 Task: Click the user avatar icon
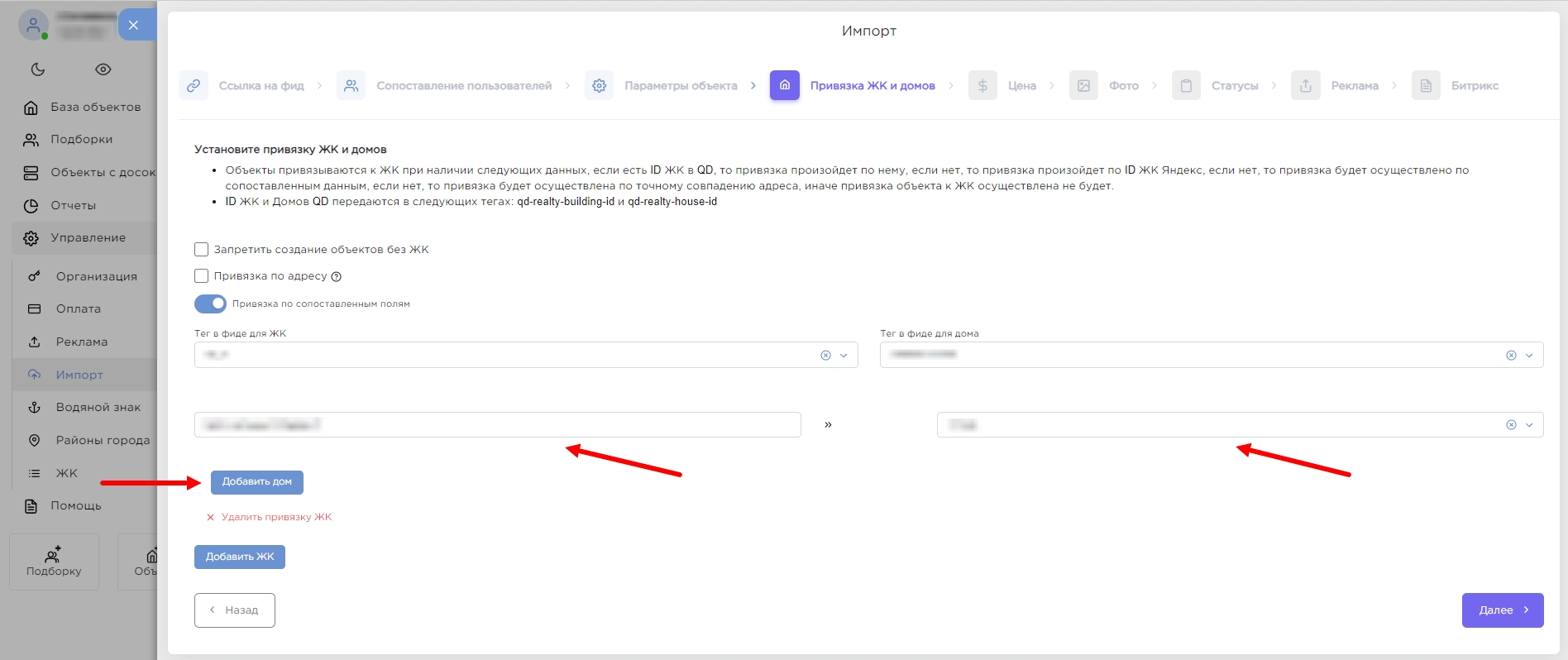(33, 25)
